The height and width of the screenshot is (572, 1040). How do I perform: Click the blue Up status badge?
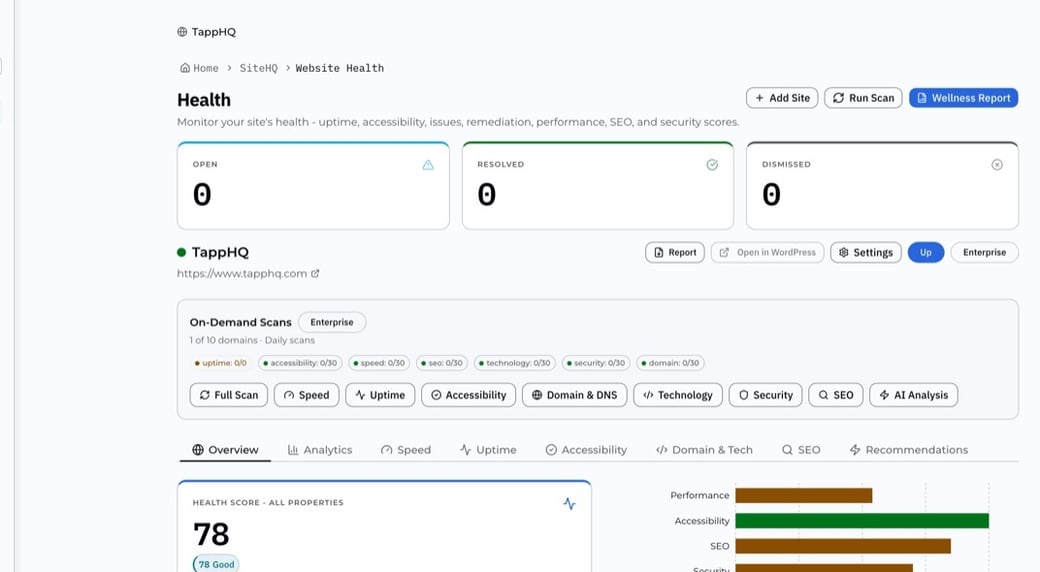(926, 252)
